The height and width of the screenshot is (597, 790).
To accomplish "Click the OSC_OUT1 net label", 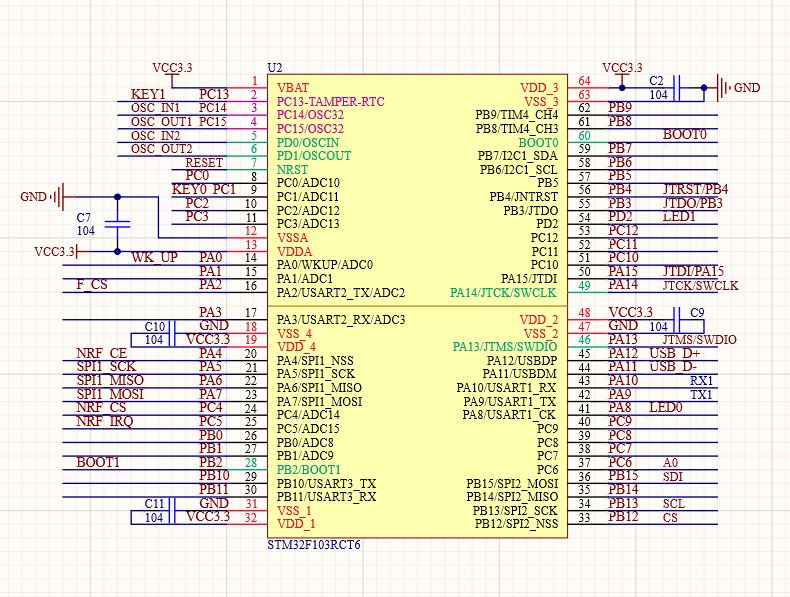I will pyautogui.click(x=161, y=122).
